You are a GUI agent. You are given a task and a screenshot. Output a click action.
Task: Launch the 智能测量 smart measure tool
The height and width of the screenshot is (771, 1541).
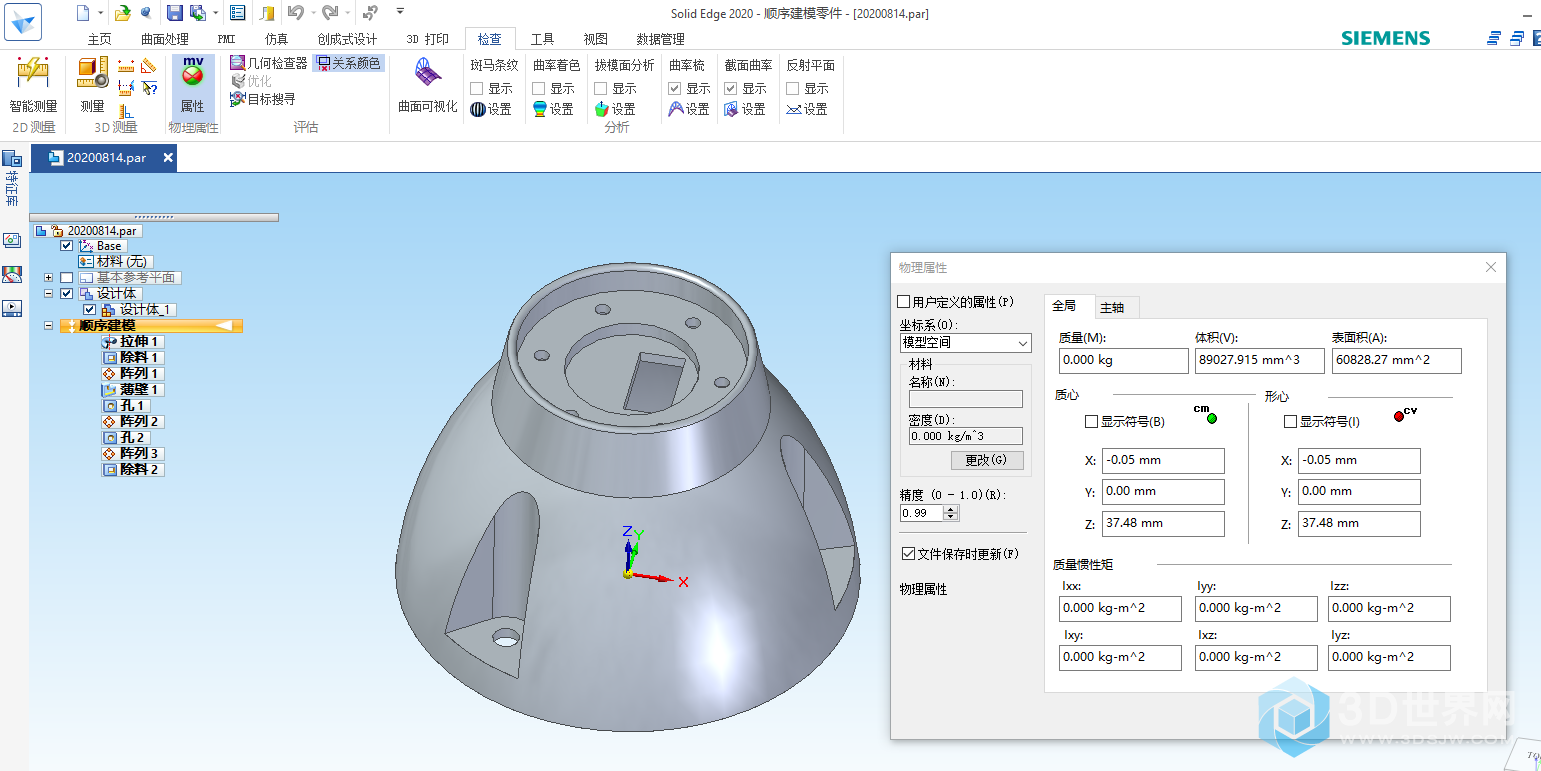[x=34, y=85]
